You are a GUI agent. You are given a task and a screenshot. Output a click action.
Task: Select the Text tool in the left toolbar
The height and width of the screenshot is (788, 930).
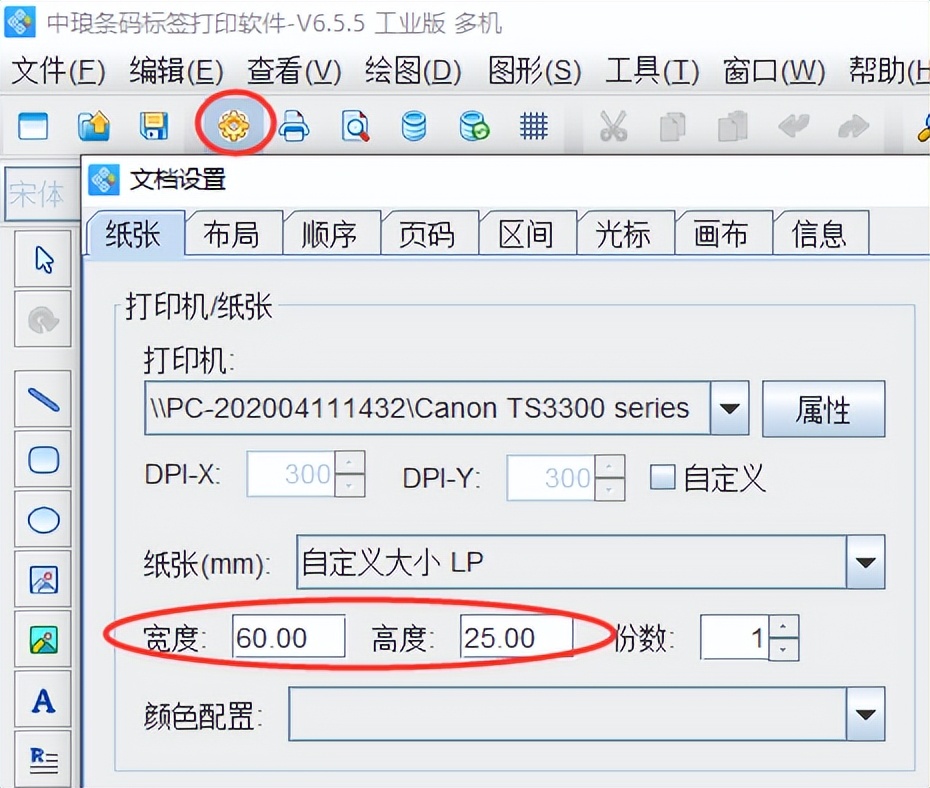pos(42,702)
